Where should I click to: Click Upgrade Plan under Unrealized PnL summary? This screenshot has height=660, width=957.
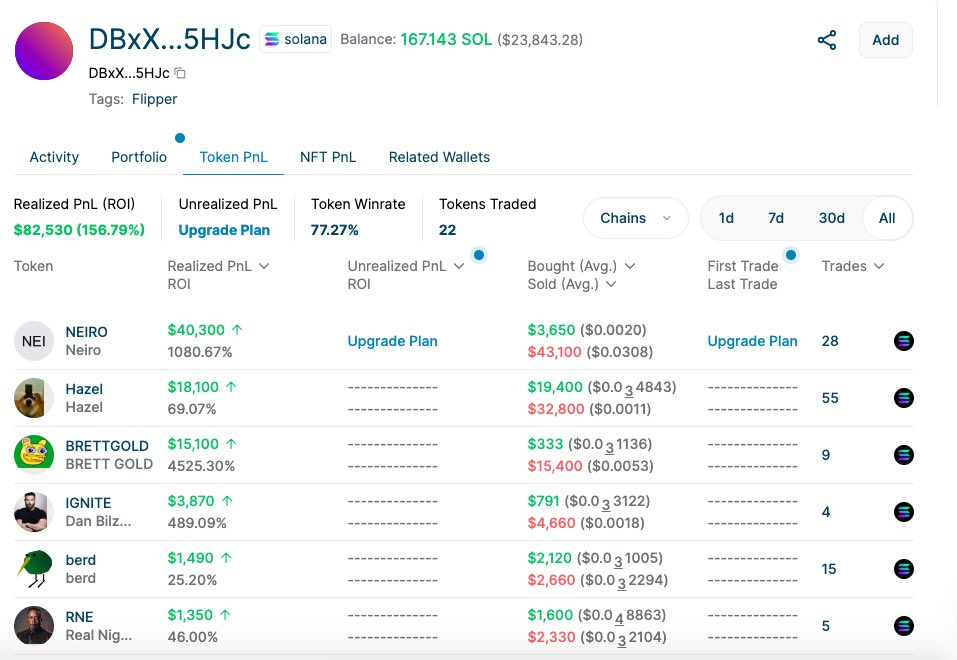coord(224,230)
